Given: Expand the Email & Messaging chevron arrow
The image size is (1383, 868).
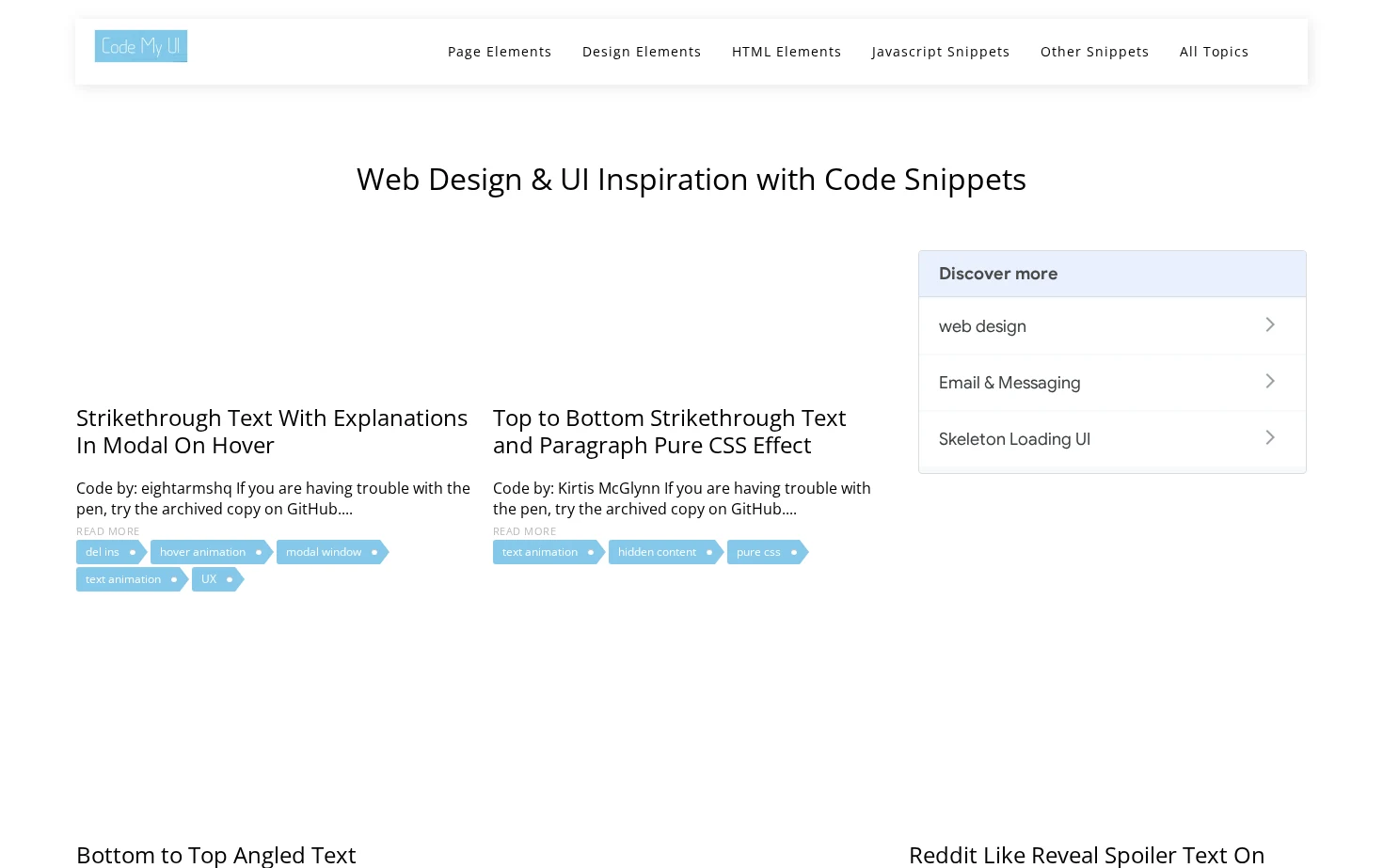Looking at the screenshot, I should 1270,381.
